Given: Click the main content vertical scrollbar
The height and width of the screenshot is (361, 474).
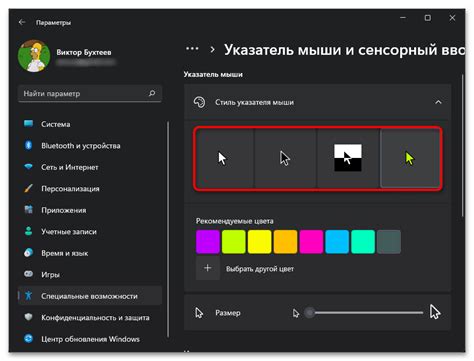Looking at the screenshot, I should (463, 147).
